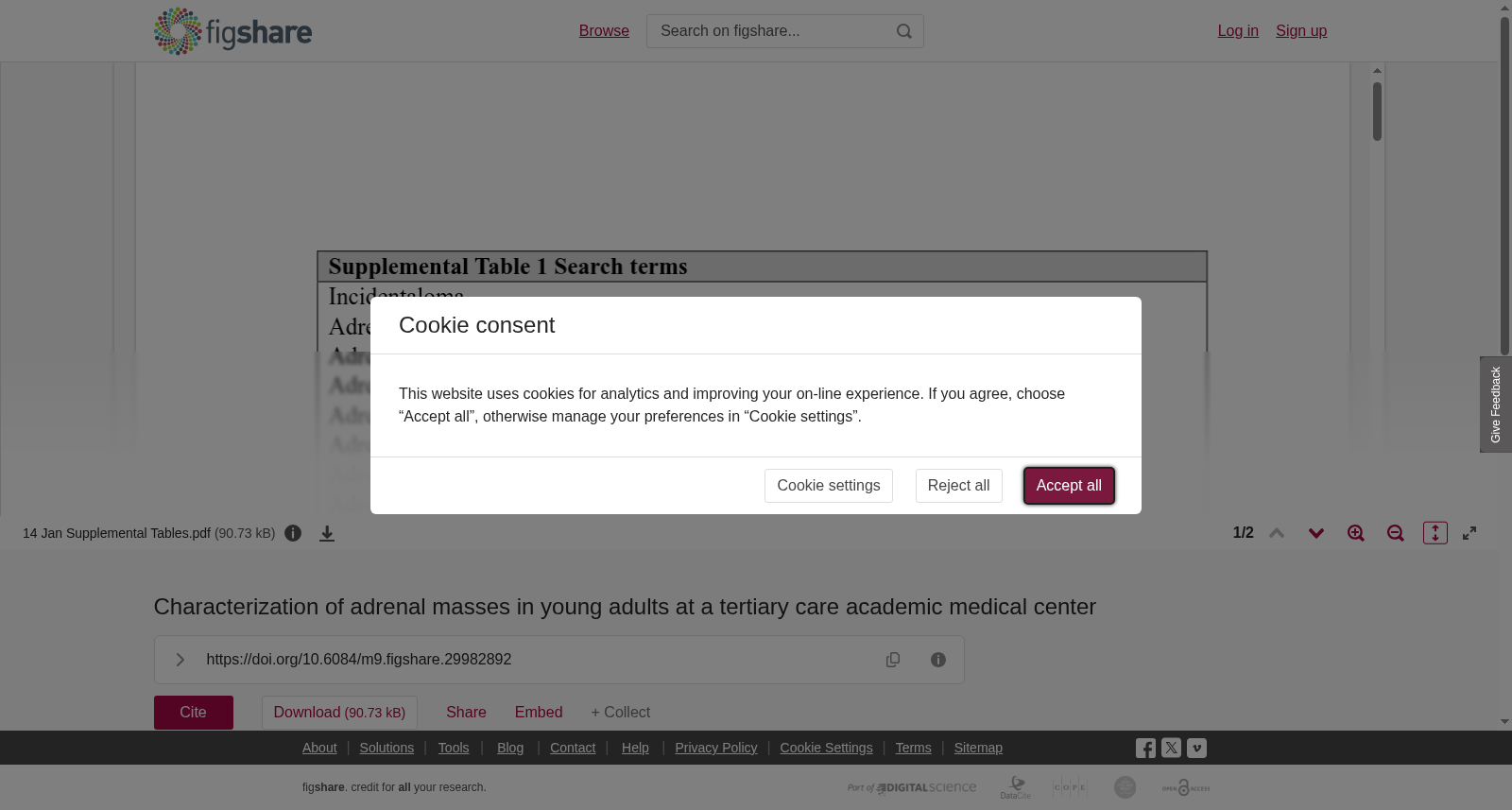Open the Give Feedback side tab
1512x810 pixels.
1495,405
